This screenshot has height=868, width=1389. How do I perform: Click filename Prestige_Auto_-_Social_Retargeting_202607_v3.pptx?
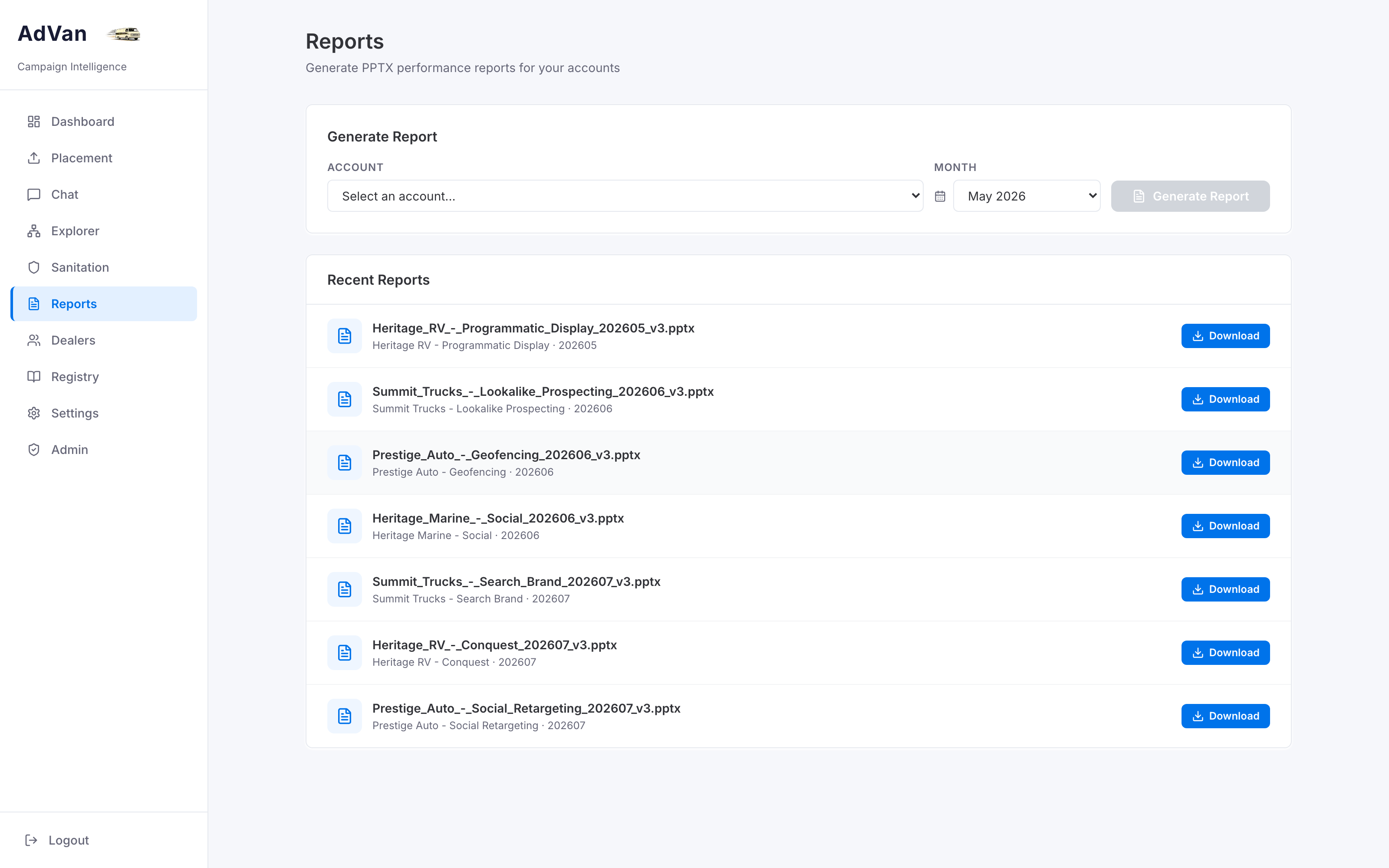coord(527,708)
